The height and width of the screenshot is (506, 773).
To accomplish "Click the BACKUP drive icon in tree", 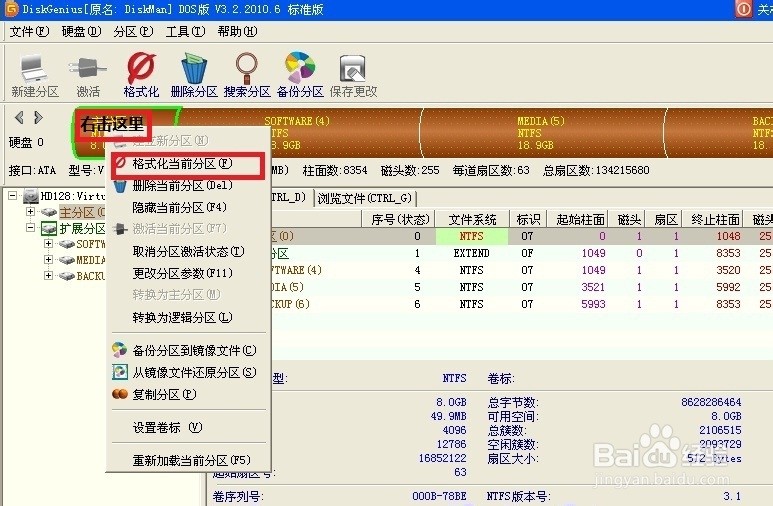I will (x=67, y=276).
